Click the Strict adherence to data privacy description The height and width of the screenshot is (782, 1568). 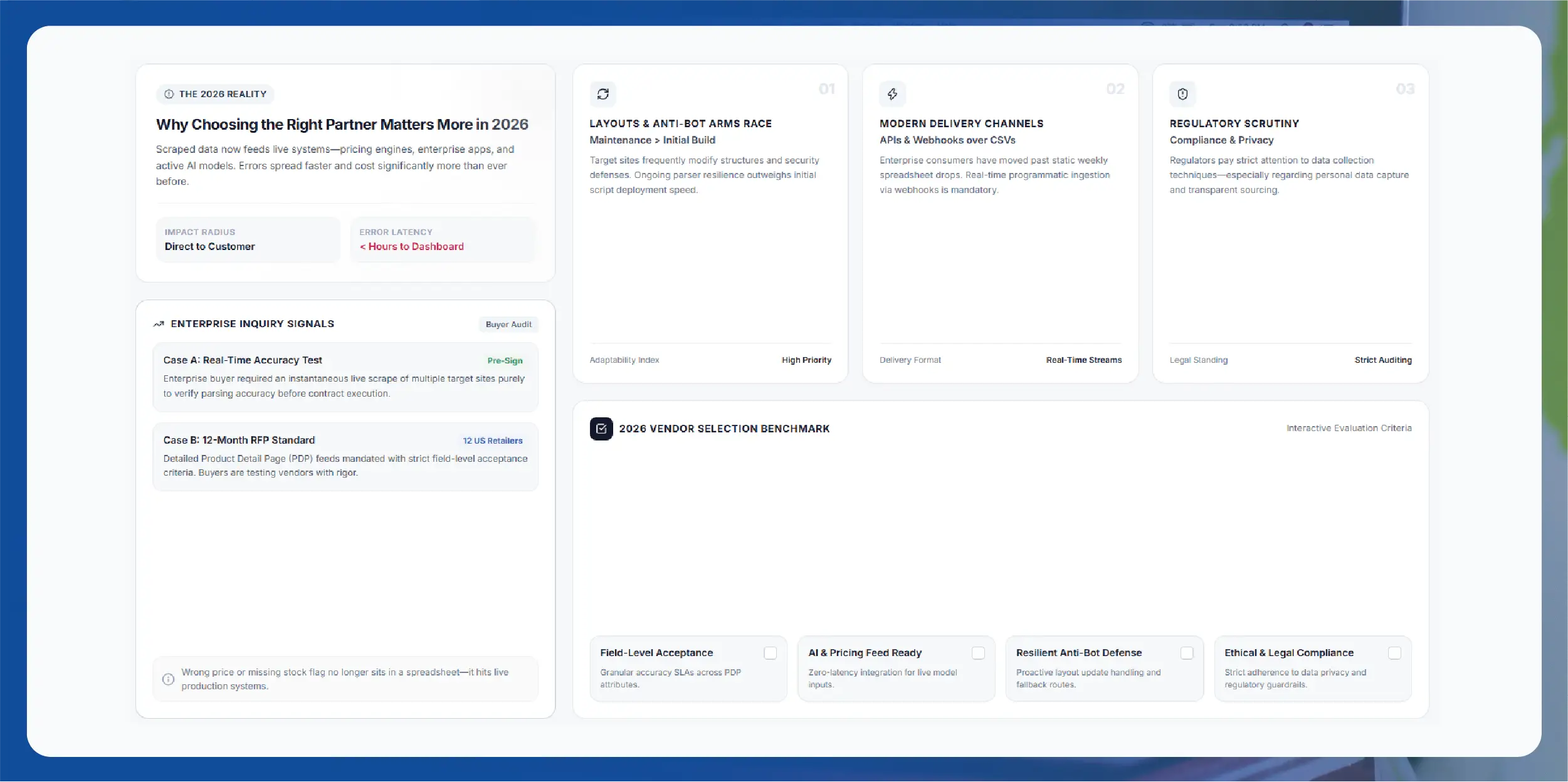point(1295,679)
